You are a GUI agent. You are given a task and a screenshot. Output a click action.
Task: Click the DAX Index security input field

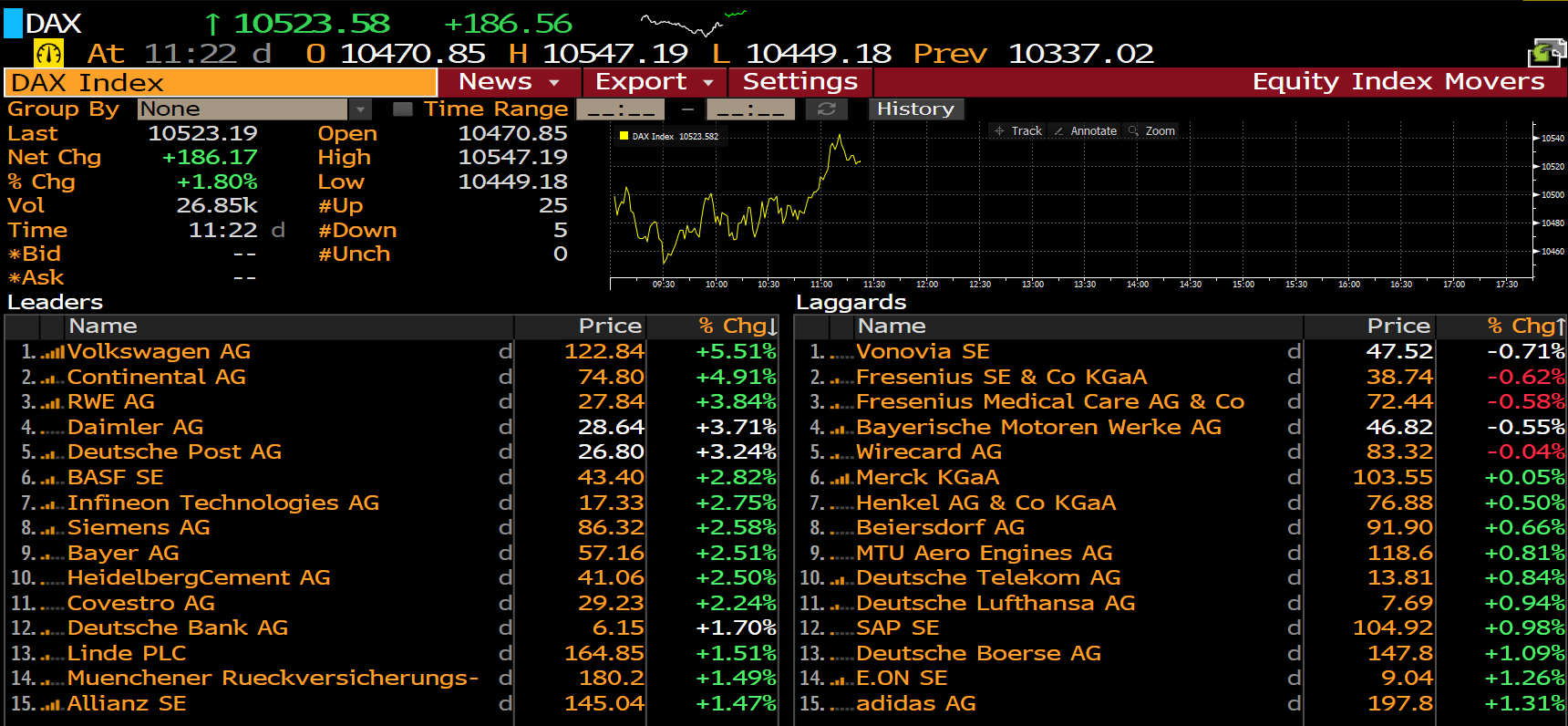(221, 83)
